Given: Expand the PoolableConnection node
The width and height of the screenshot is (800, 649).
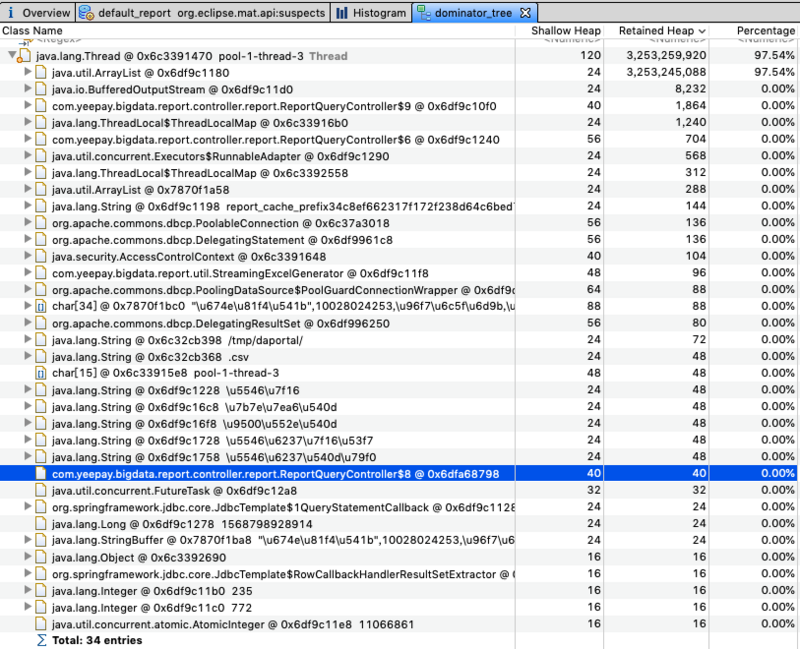Looking at the screenshot, I should [x=28, y=222].
